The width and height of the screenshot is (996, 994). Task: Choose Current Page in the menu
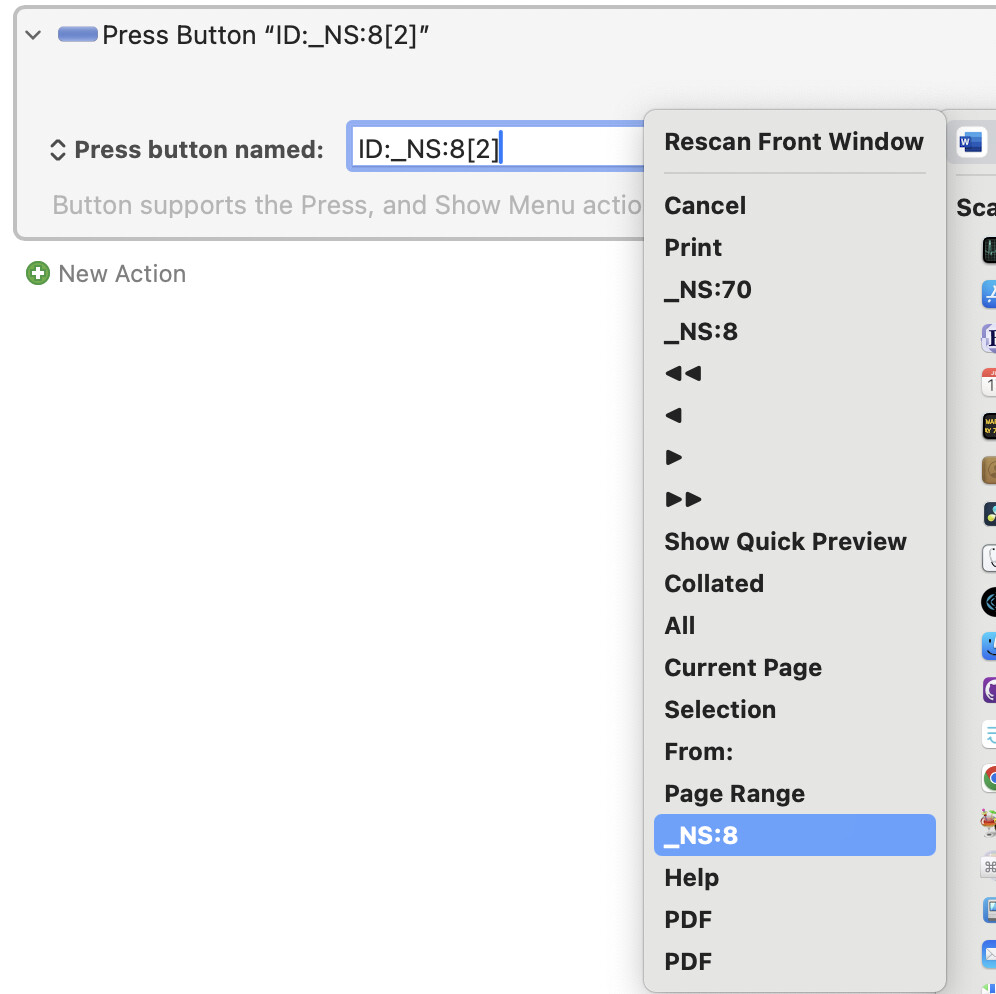click(743, 668)
